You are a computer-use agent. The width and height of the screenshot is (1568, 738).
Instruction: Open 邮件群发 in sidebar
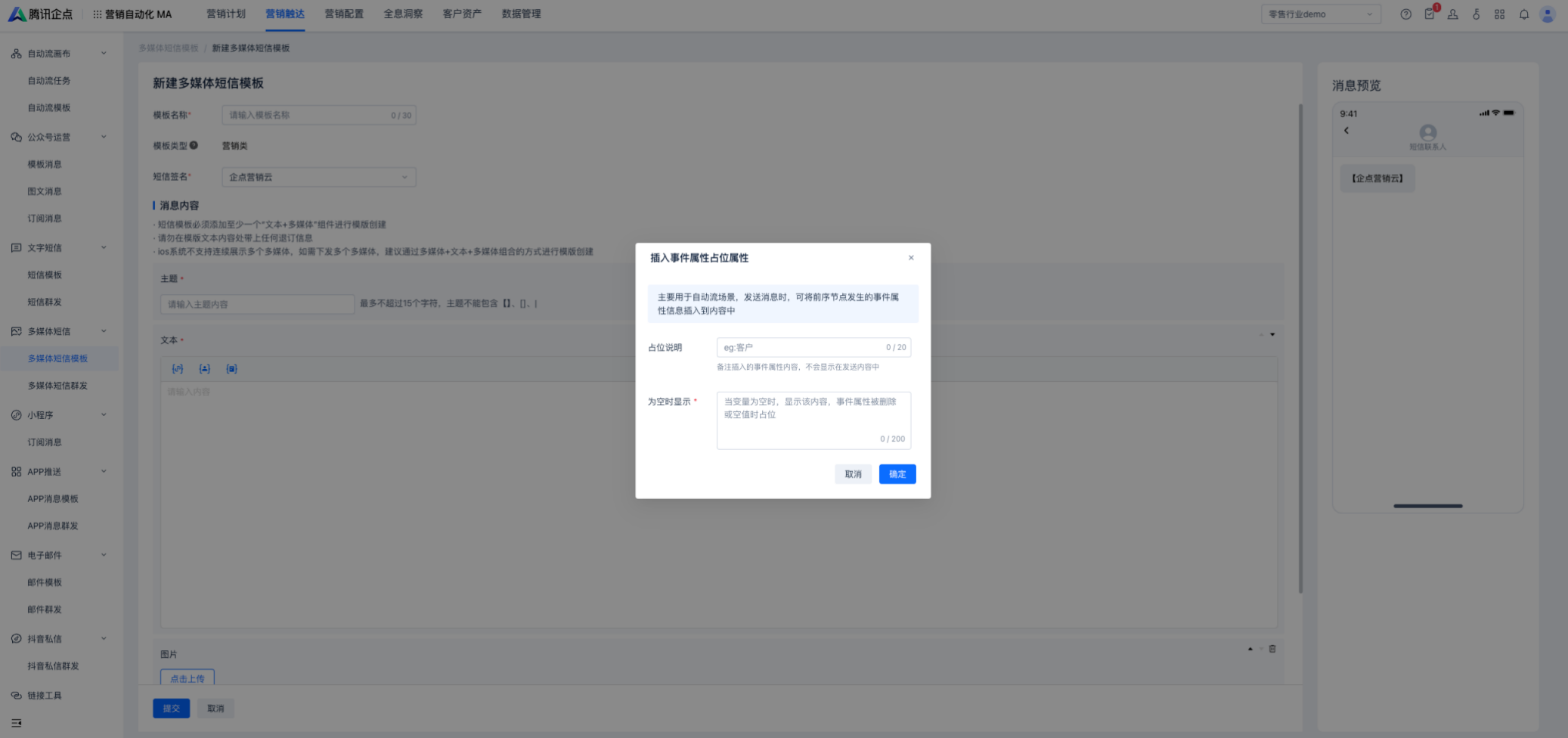45,609
